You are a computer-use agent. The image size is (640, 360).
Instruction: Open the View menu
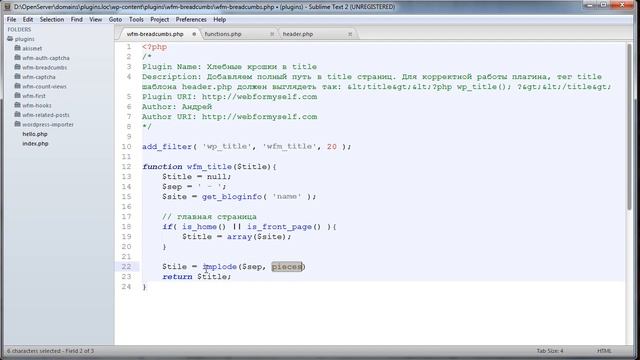(x=96, y=20)
